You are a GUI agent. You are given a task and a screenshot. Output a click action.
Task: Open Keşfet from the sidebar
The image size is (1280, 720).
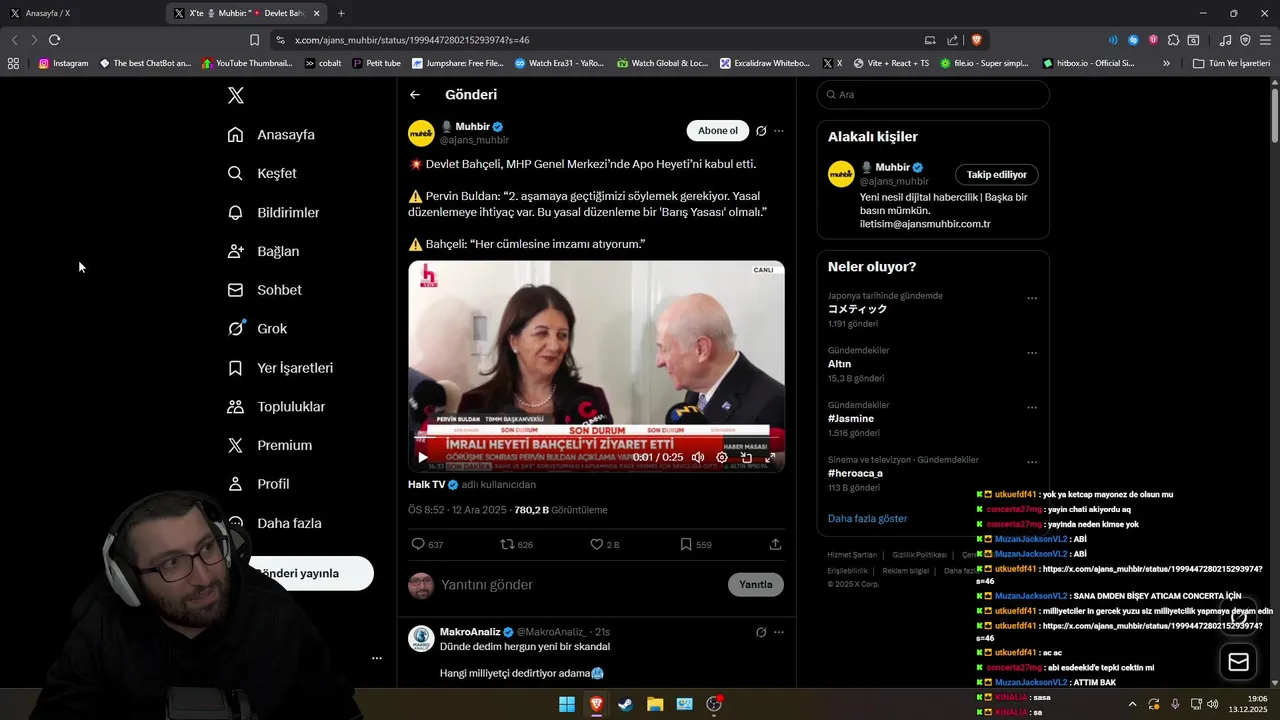pos(262,173)
